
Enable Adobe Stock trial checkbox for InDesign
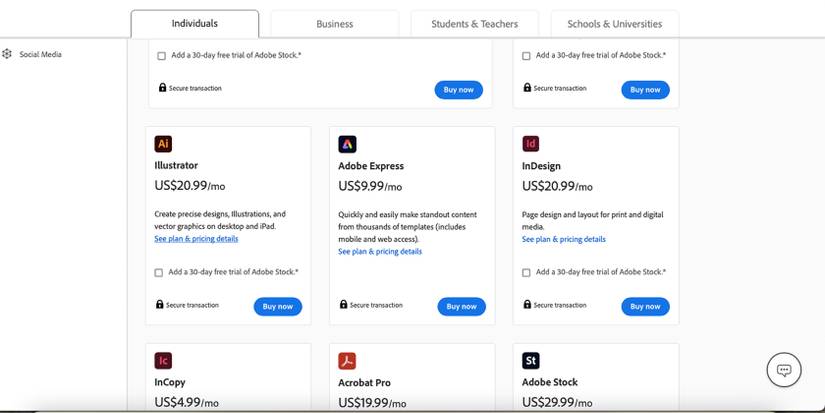[527, 273]
